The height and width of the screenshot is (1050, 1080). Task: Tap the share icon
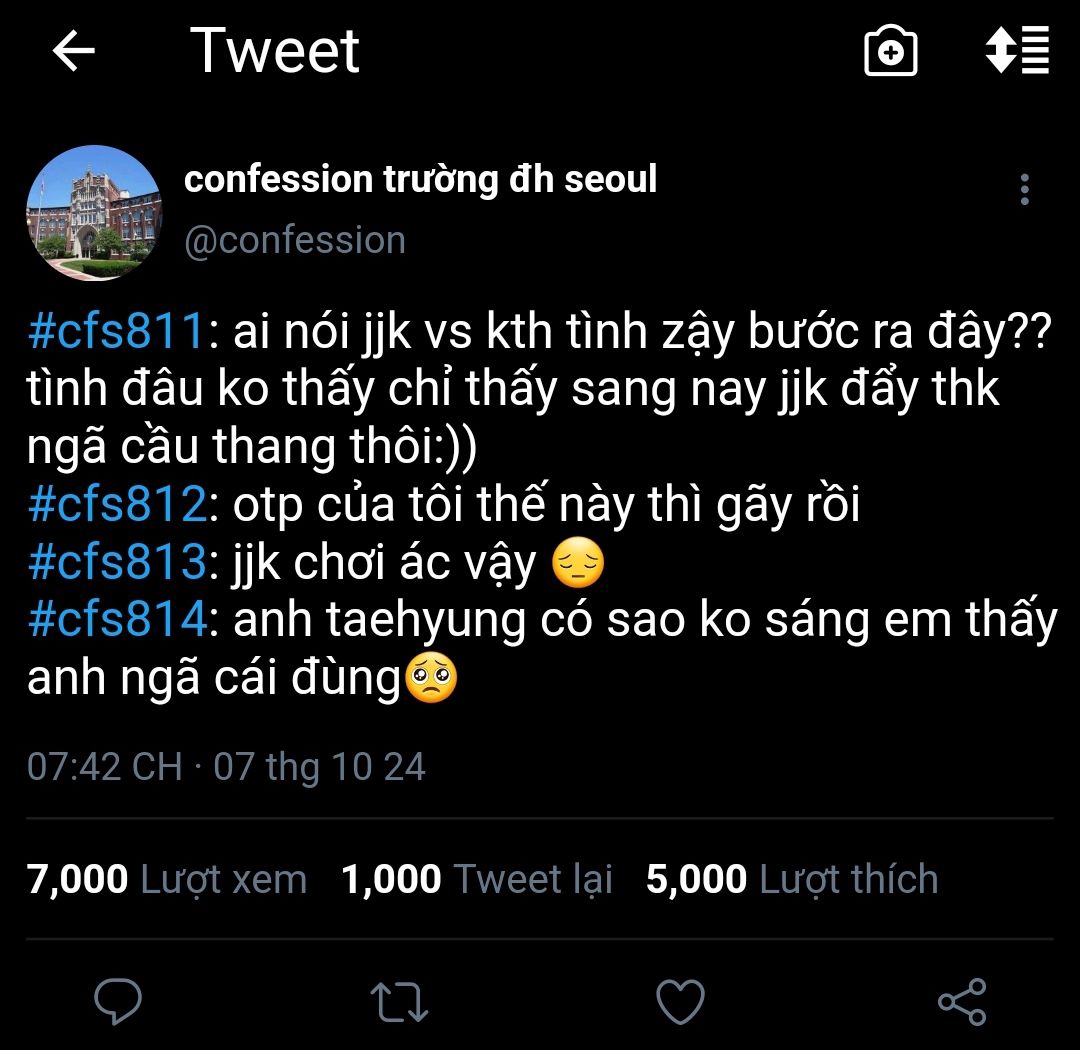962,1001
